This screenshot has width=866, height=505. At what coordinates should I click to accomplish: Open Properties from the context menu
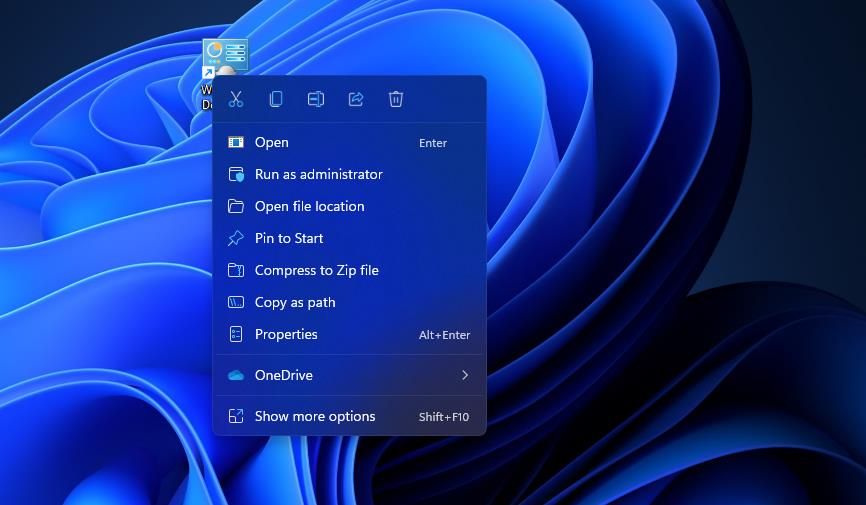286,334
